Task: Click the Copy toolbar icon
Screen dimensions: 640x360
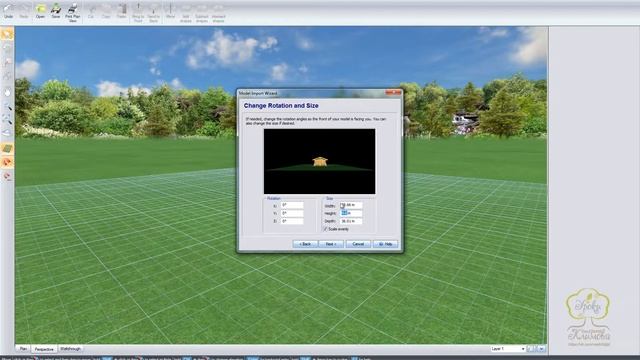Action: pos(106,11)
